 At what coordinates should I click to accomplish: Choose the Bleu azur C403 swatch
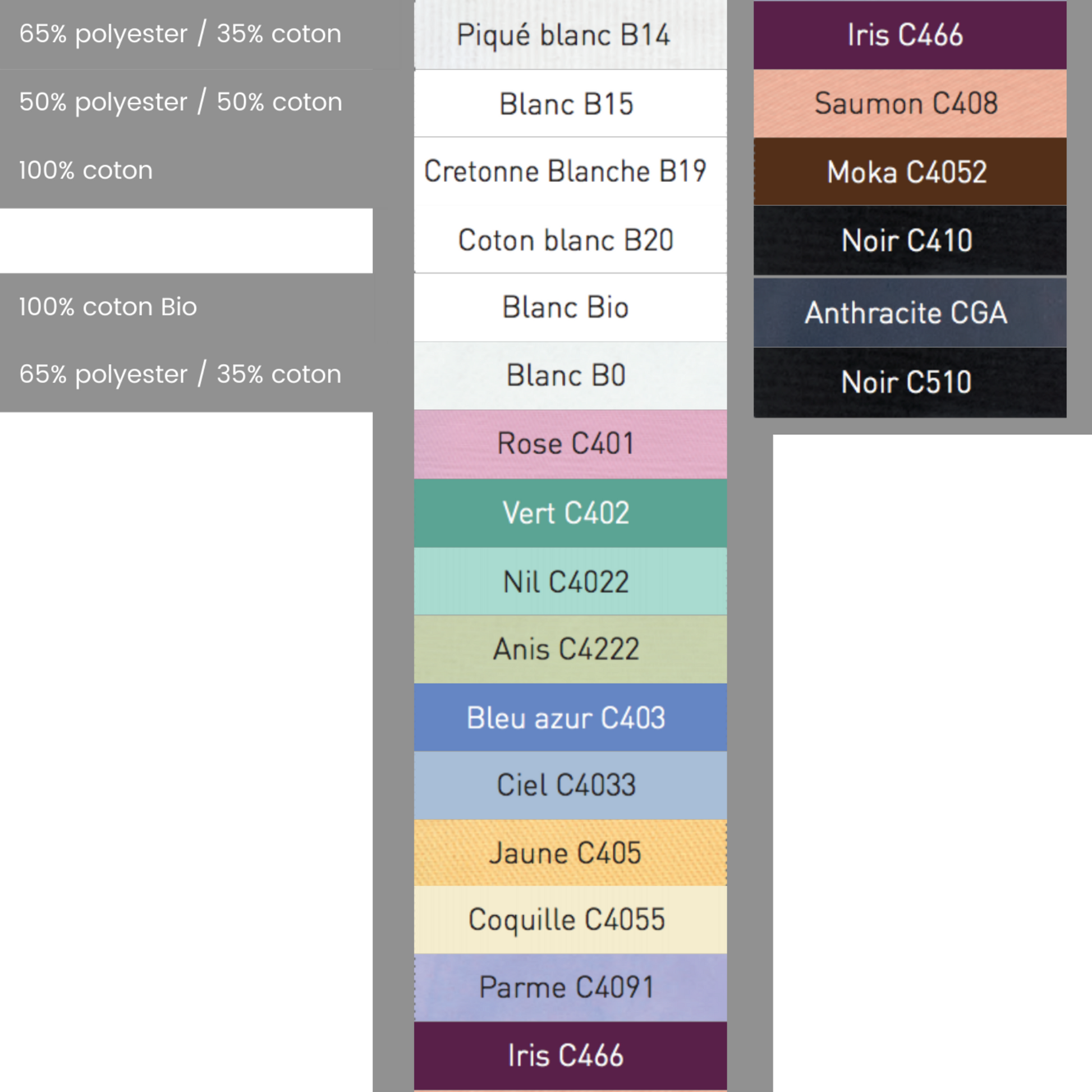570,718
